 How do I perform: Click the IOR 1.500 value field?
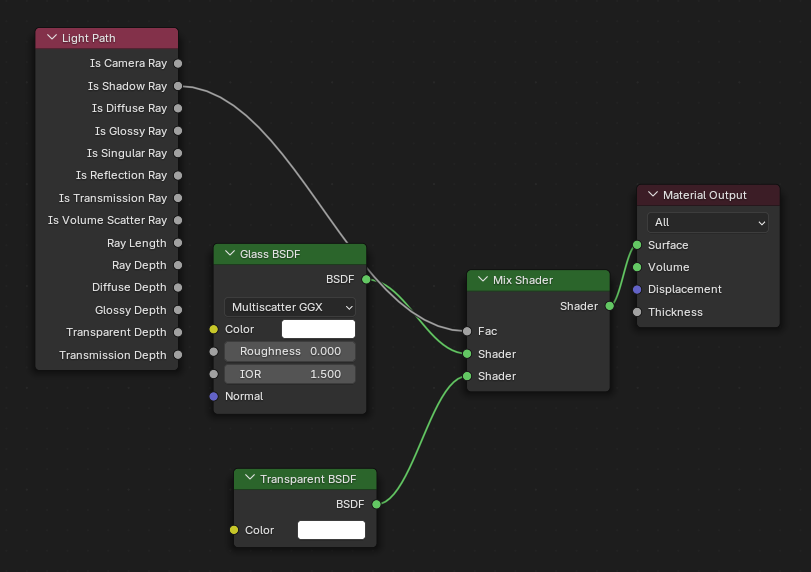pyautogui.click(x=290, y=374)
